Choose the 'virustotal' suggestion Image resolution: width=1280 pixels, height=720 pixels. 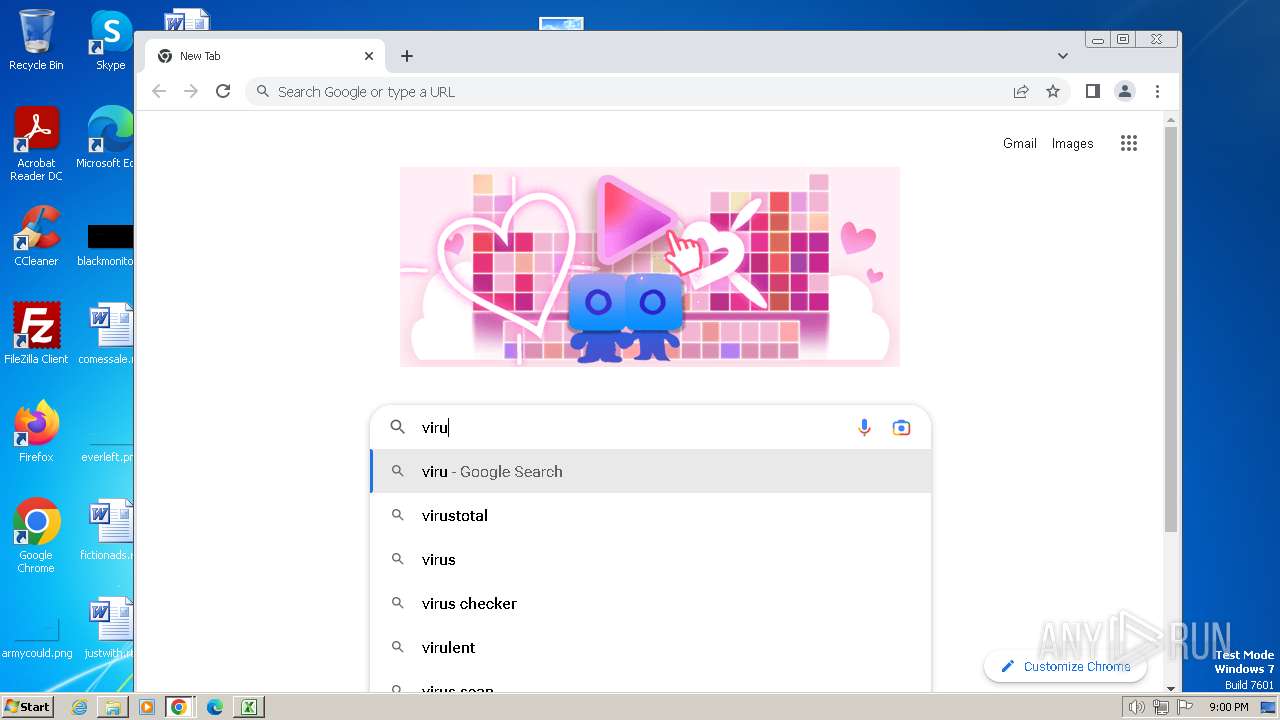click(651, 515)
